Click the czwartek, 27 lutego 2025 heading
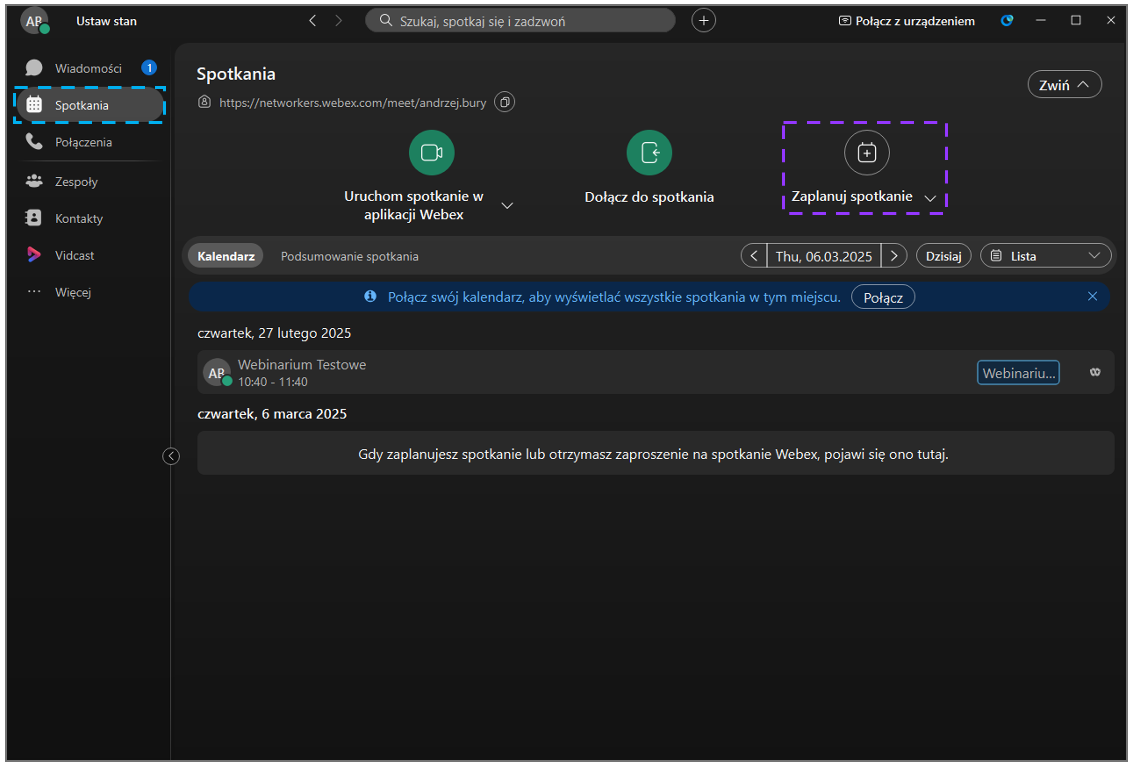 click(x=274, y=333)
